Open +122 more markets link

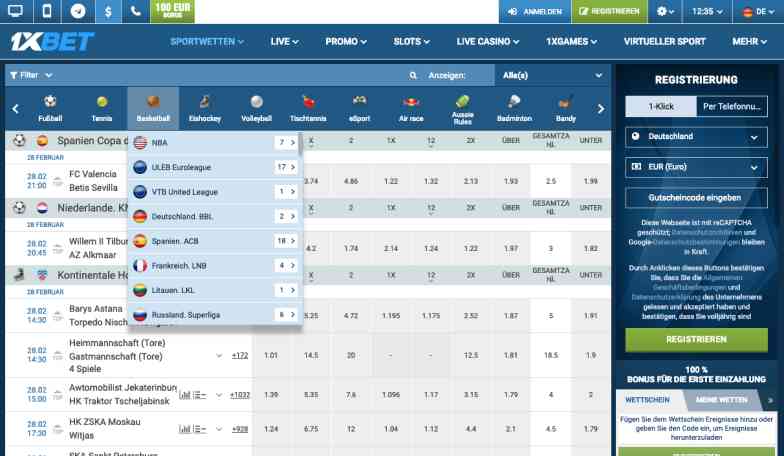pos(240,356)
